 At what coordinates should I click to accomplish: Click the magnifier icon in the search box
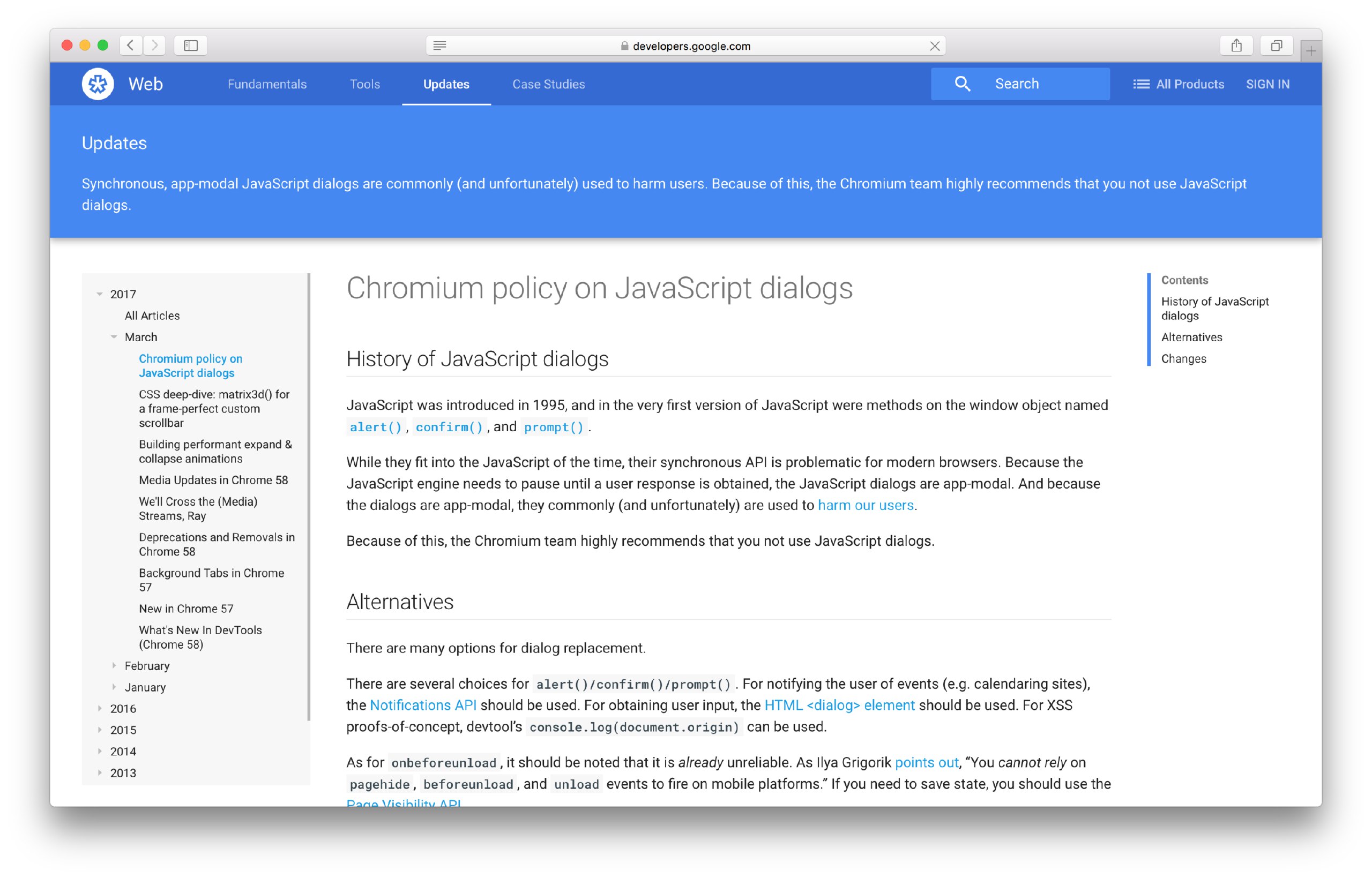(x=962, y=84)
